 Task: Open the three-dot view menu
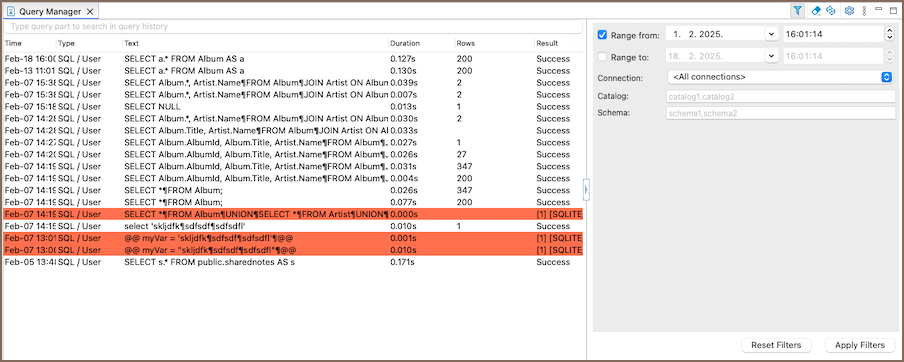tap(864, 10)
